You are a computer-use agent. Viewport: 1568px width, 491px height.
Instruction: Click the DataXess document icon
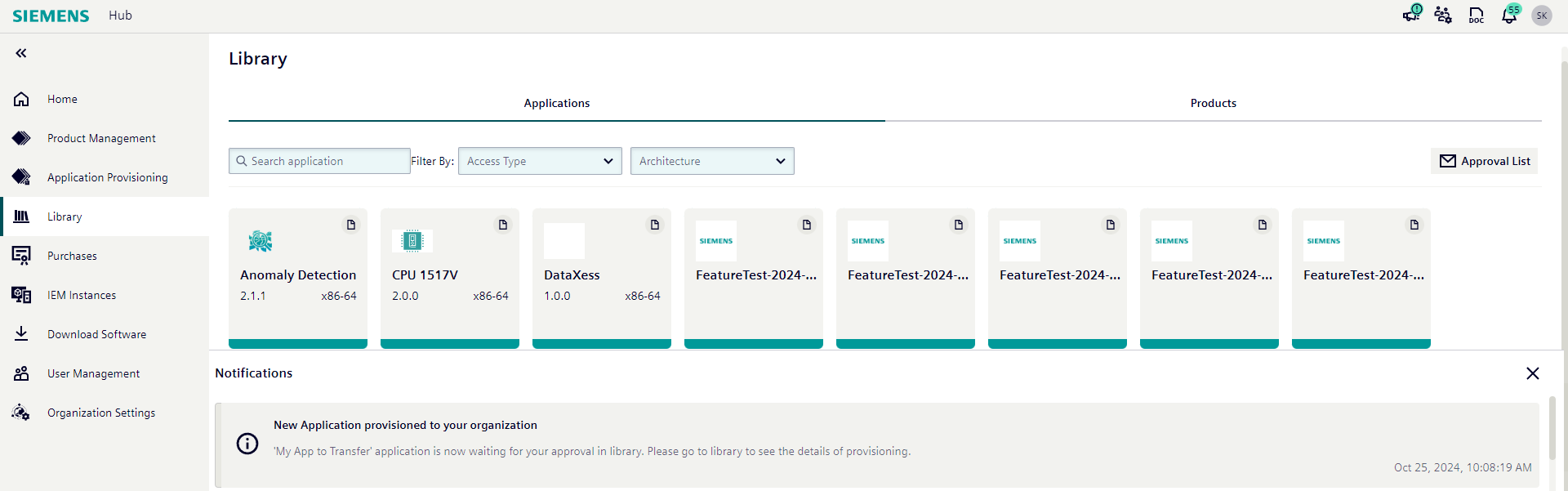(x=655, y=225)
